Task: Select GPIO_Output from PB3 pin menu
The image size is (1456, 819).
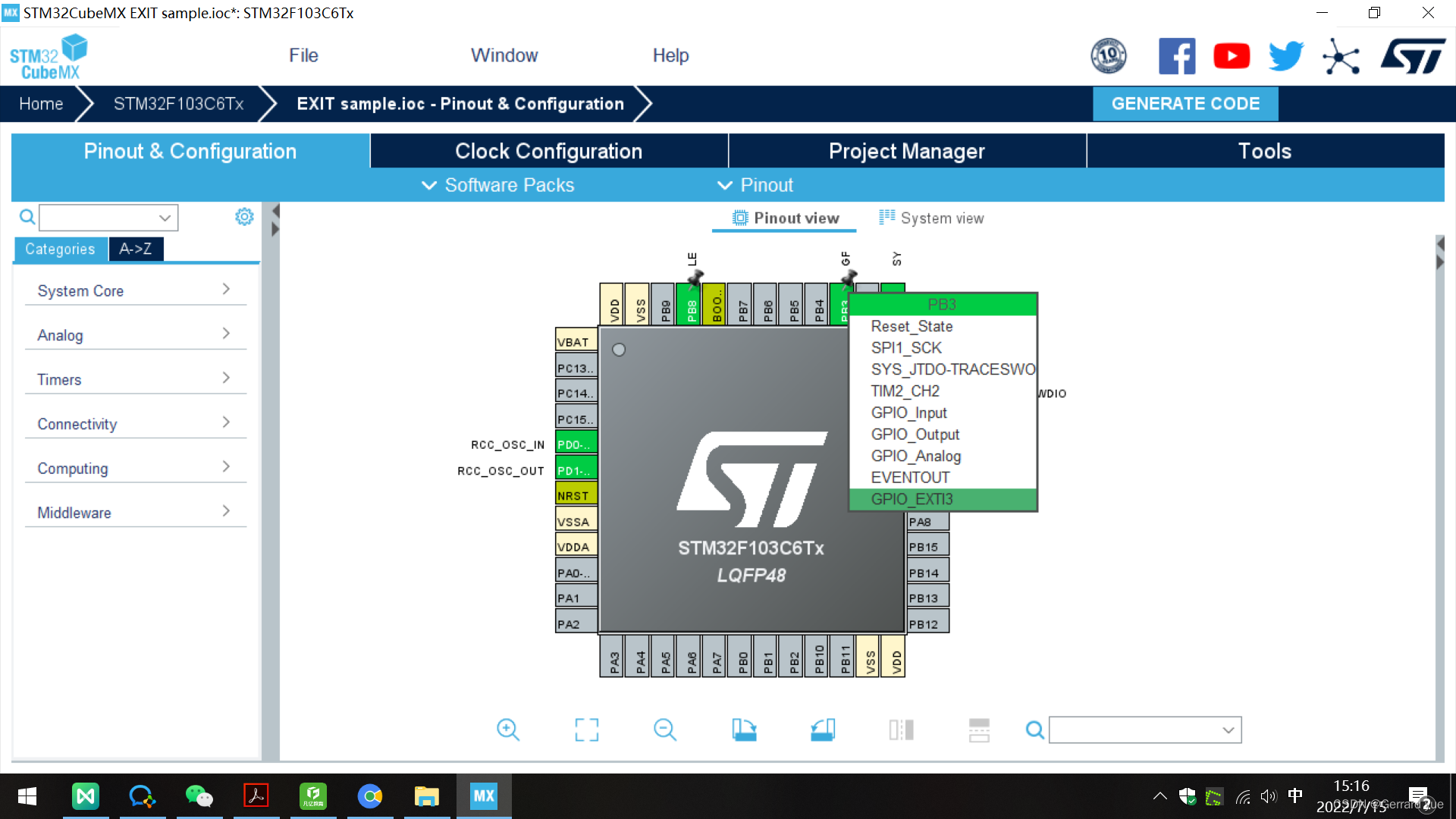Action: pos(915,435)
